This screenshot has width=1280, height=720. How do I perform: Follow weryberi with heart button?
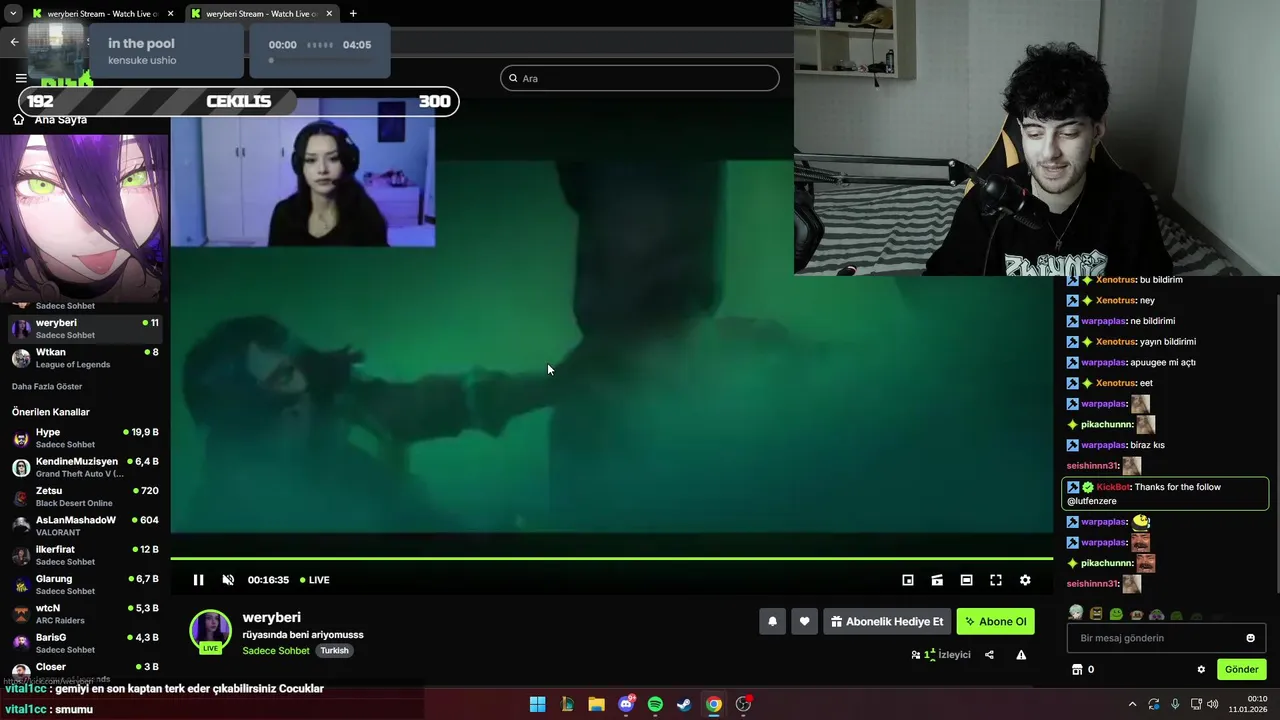(804, 621)
